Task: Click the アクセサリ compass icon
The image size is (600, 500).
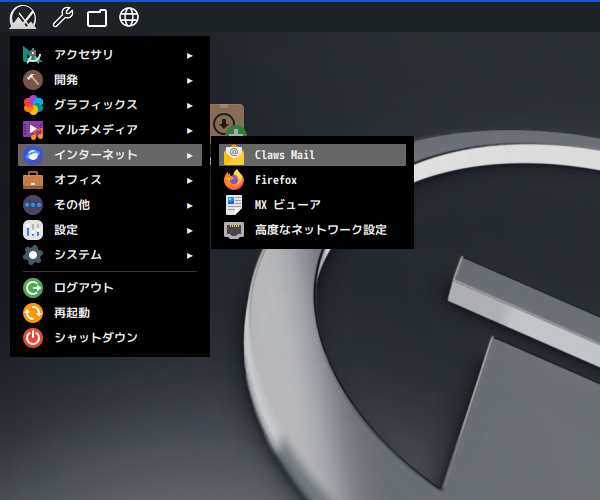Action: pos(33,55)
